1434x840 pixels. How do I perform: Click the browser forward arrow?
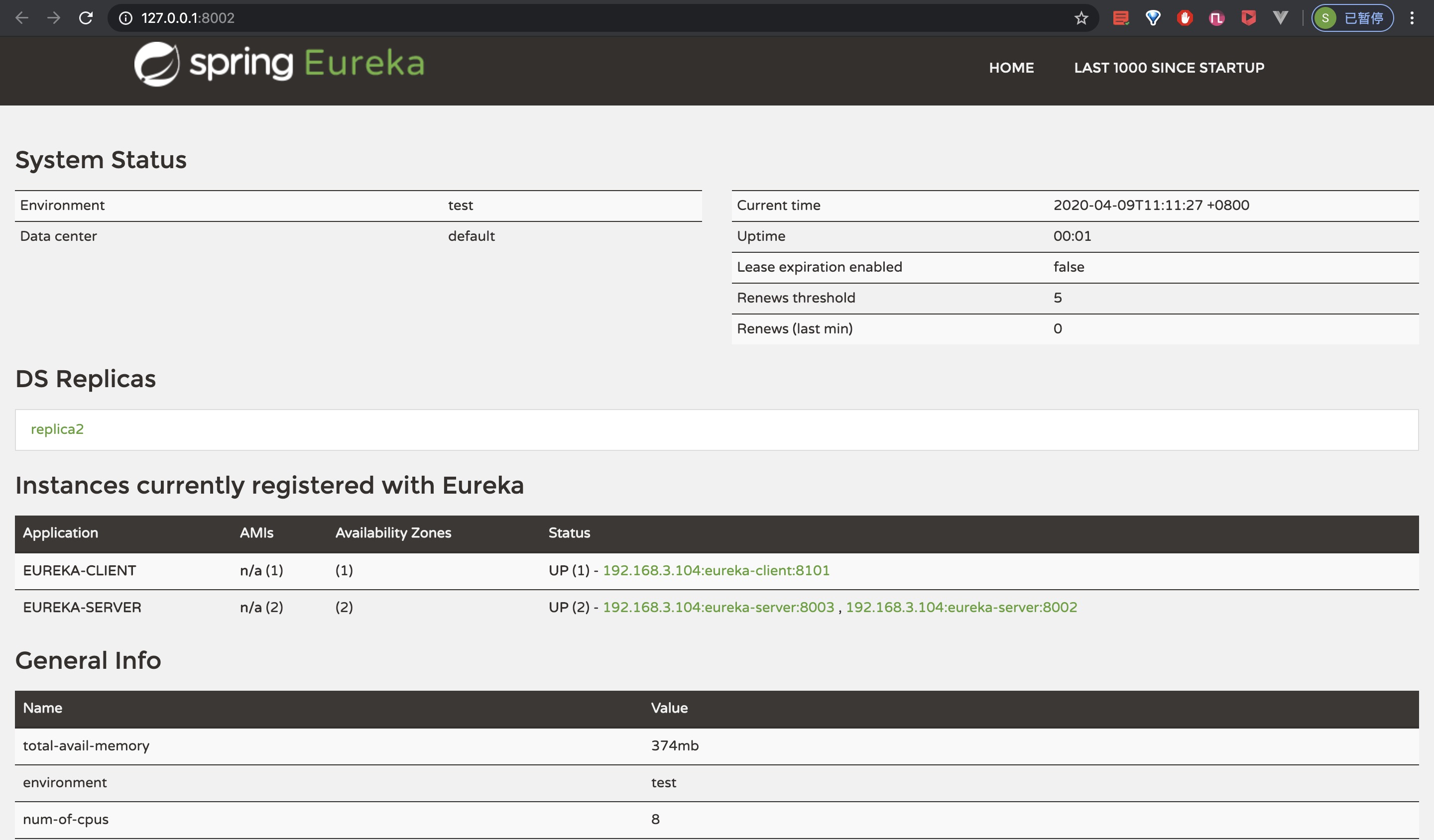pos(53,18)
